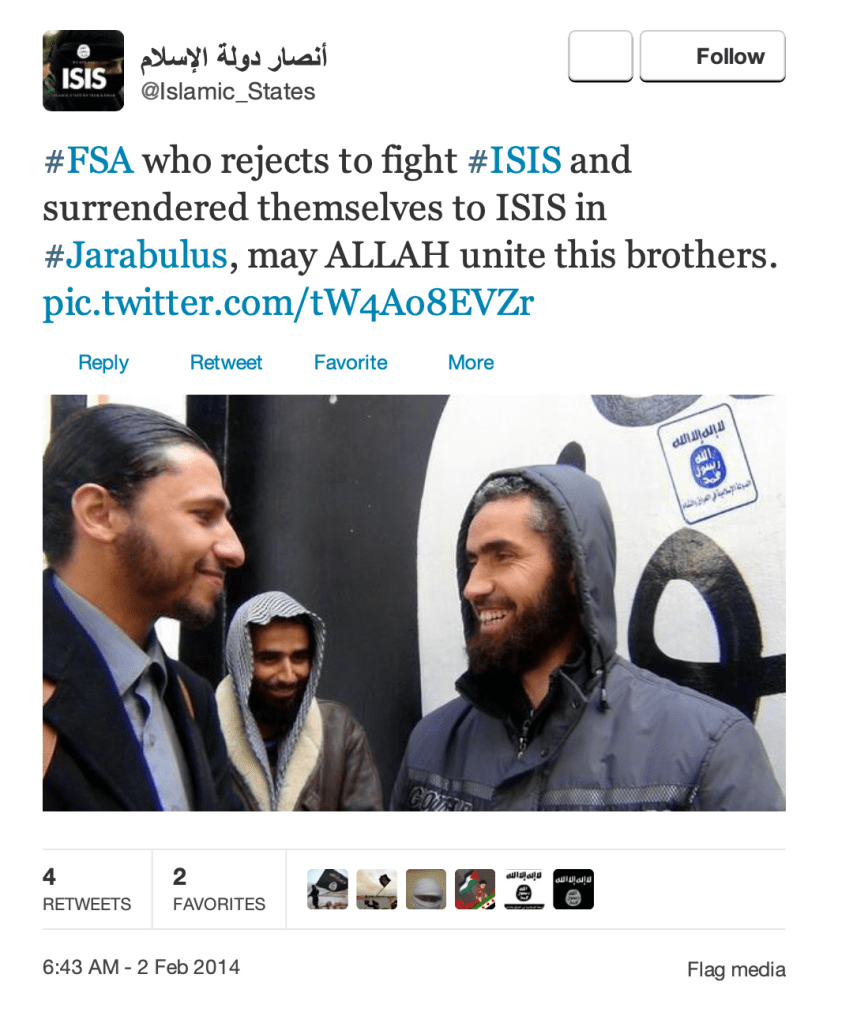Expand the More options menu
853x1023 pixels.
tap(471, 362)
